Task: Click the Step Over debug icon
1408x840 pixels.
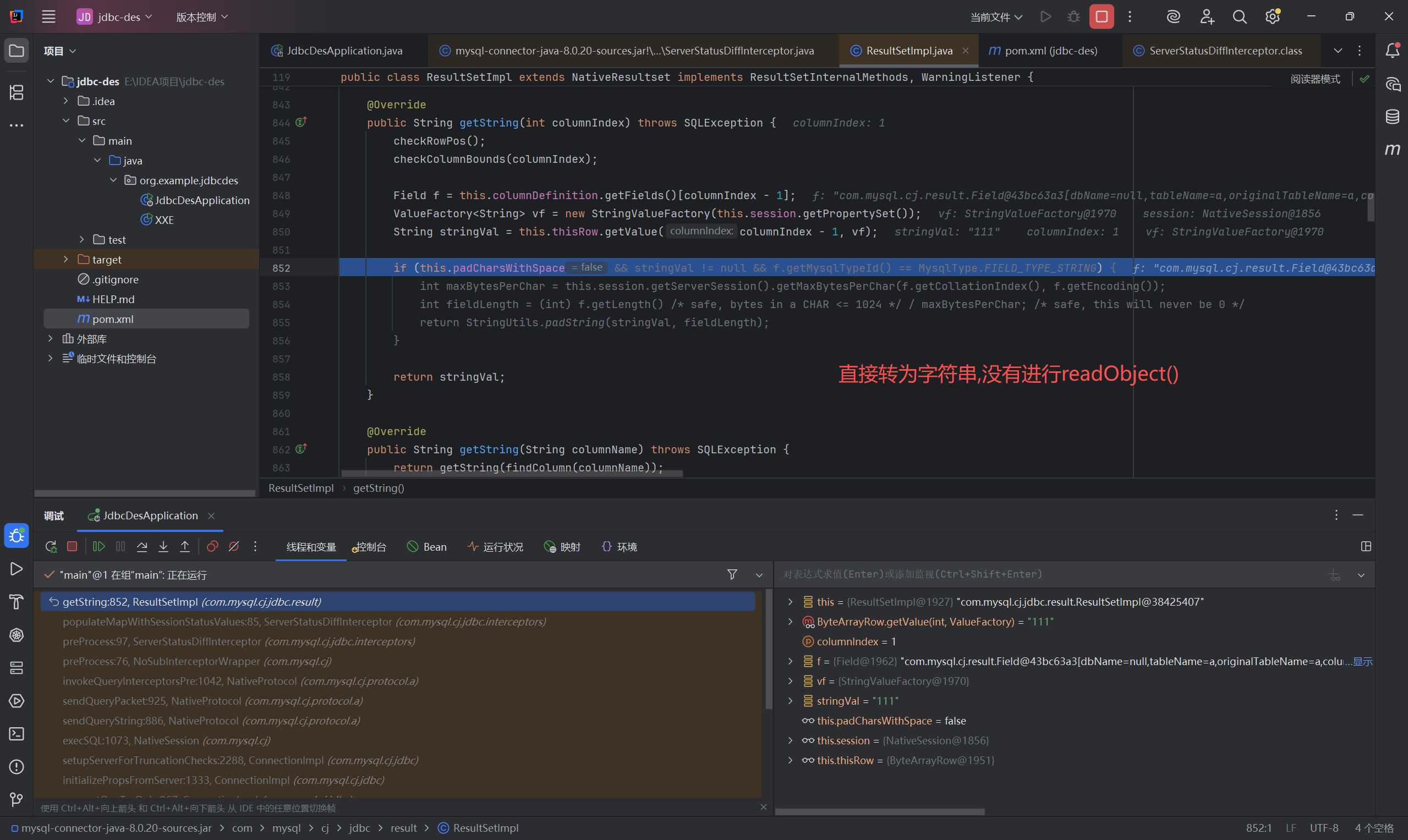Action: [141, 546]
